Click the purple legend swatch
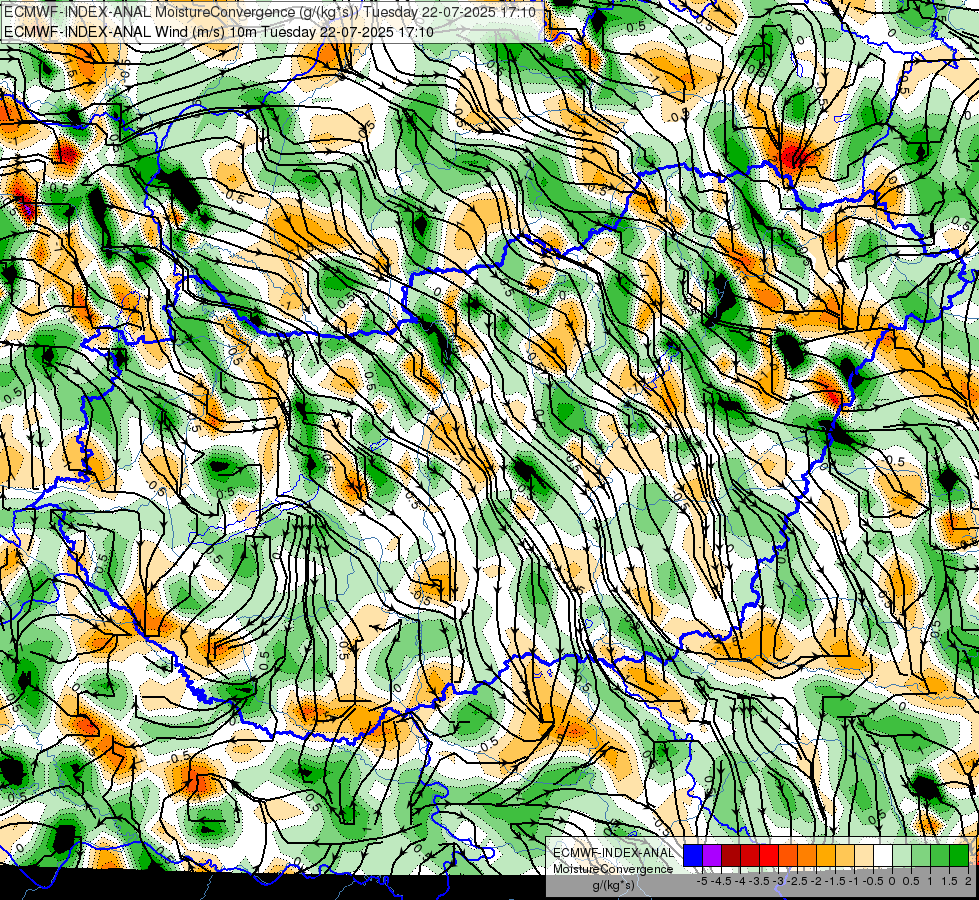This screenshot has height=900, width=979. (712, 856)
